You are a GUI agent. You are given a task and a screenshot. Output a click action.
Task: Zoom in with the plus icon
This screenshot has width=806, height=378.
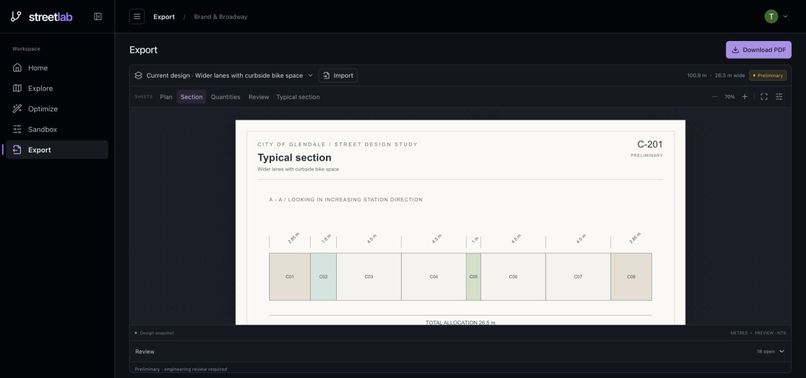744,97
